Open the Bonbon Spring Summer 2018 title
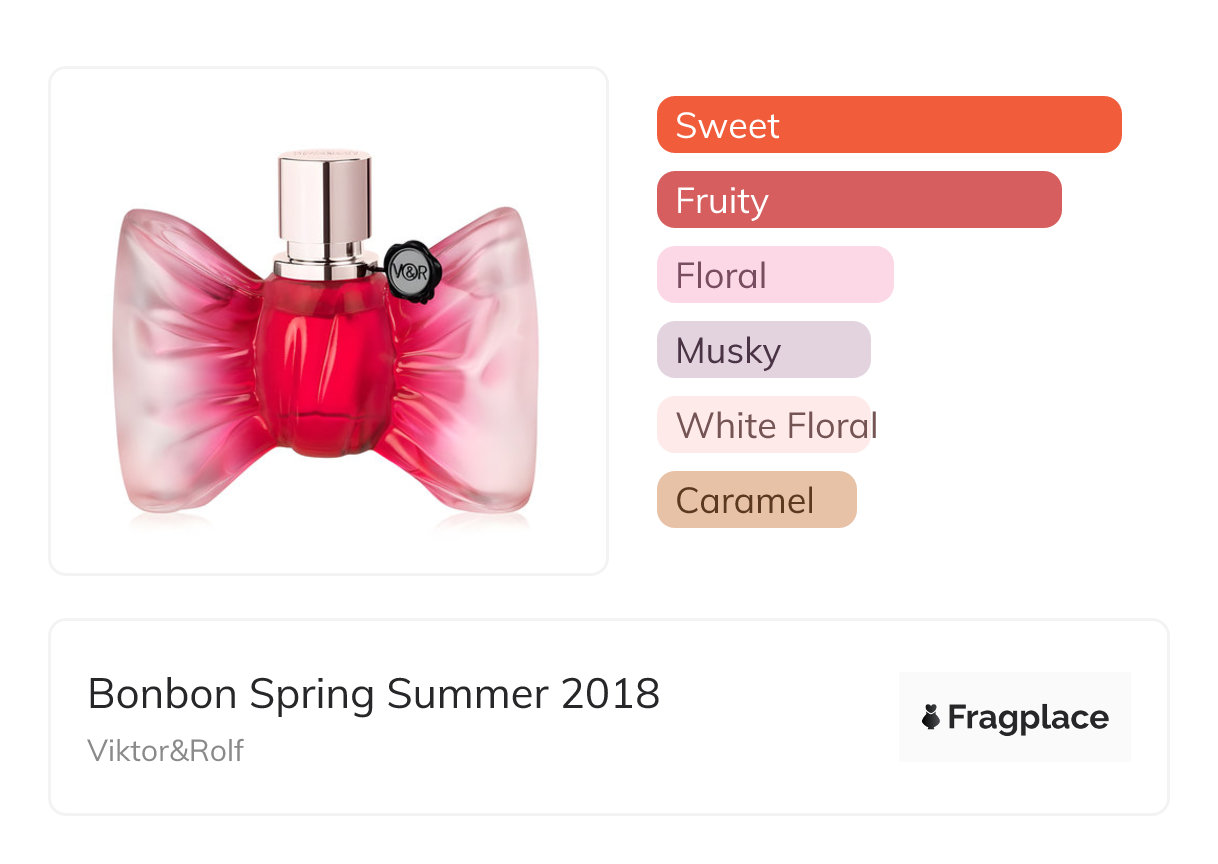This screenshot has width=1218, height=864. (x=374, y=694)
